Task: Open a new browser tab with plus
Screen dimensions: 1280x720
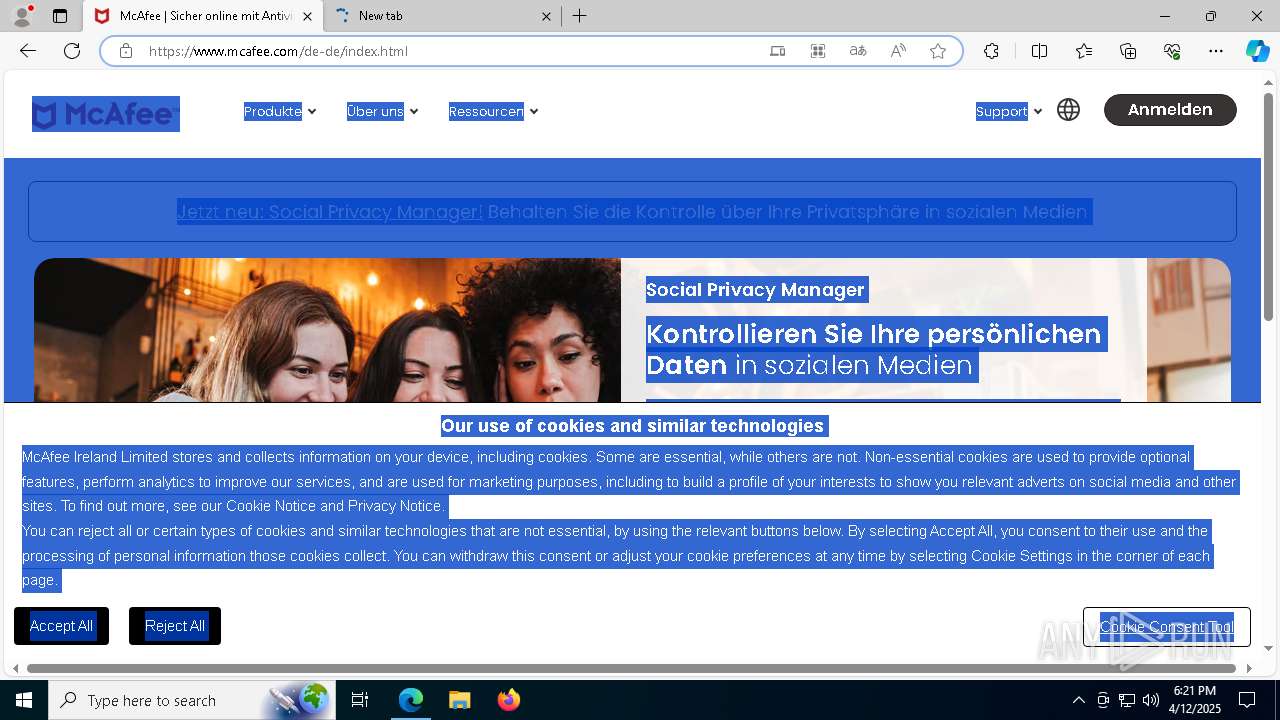Action: [579, 16]
